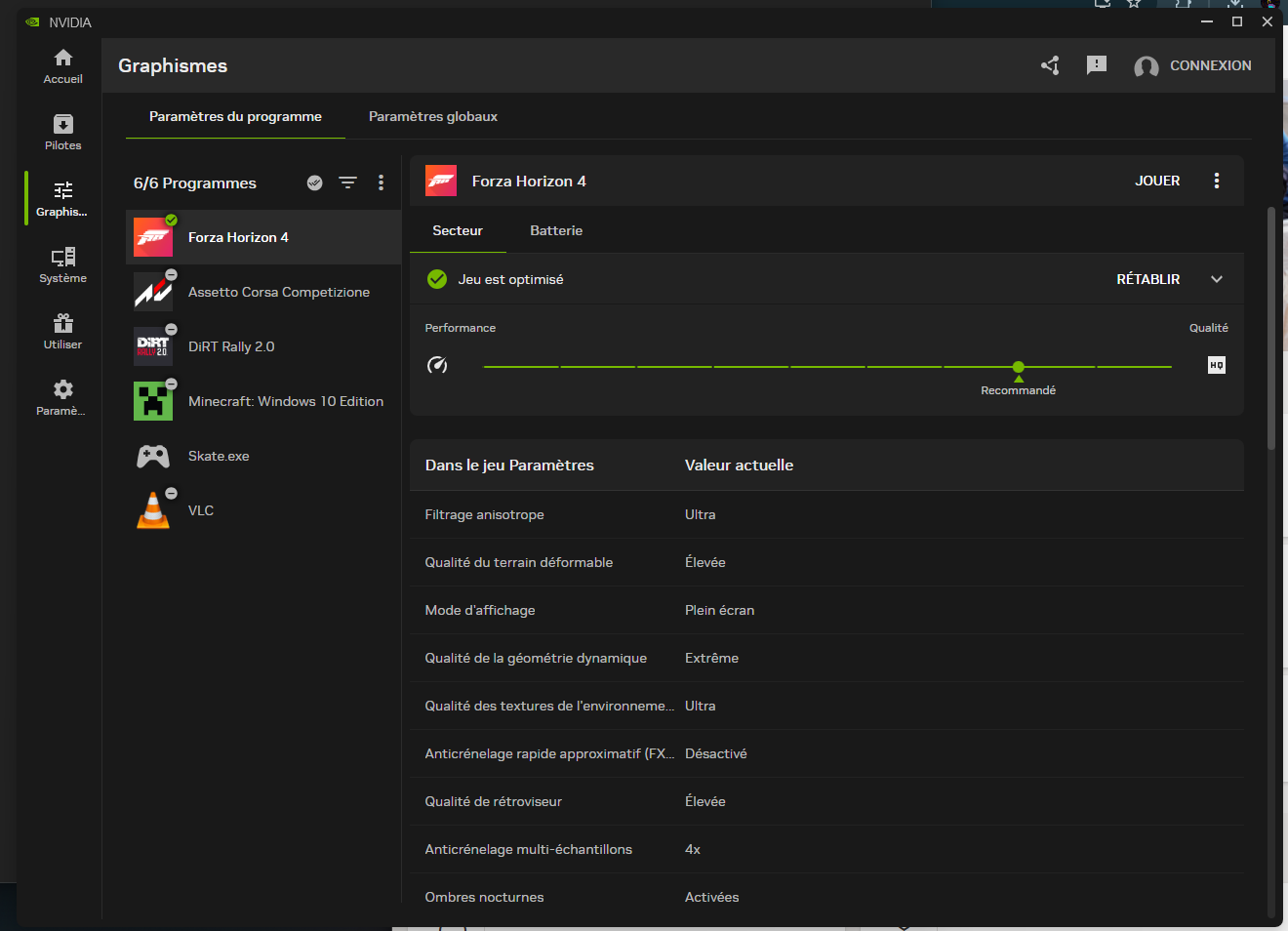Select Forza Horizon 4 in program list
This screenshot has height=931, width=1288.
click(263, 237)
